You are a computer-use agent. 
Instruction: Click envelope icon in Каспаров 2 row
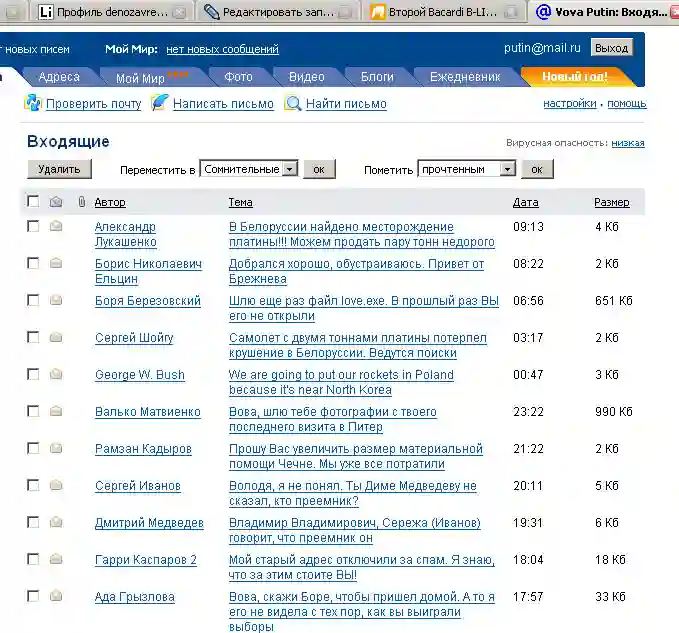pos(56,559)
